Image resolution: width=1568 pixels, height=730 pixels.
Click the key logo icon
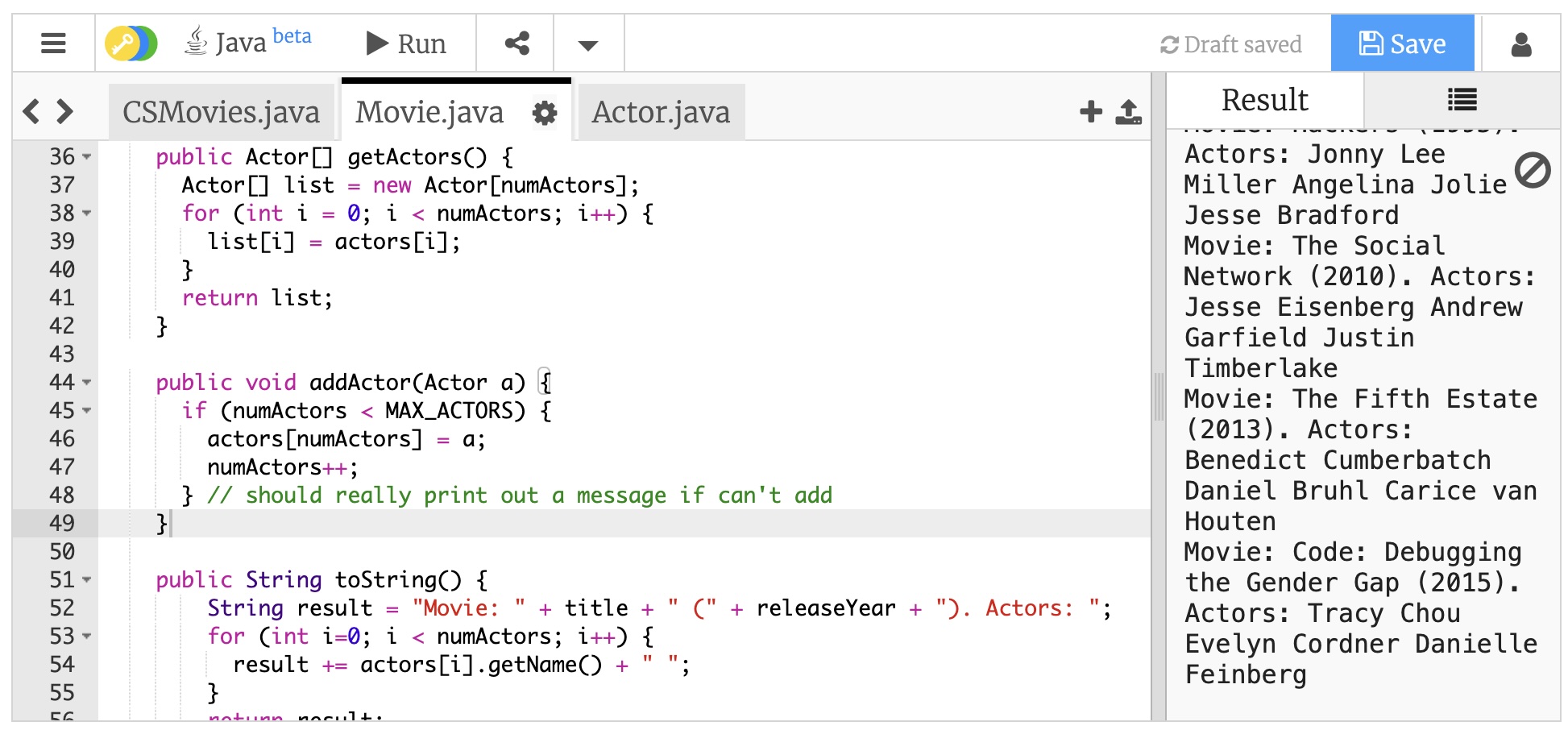coord(131,44)
